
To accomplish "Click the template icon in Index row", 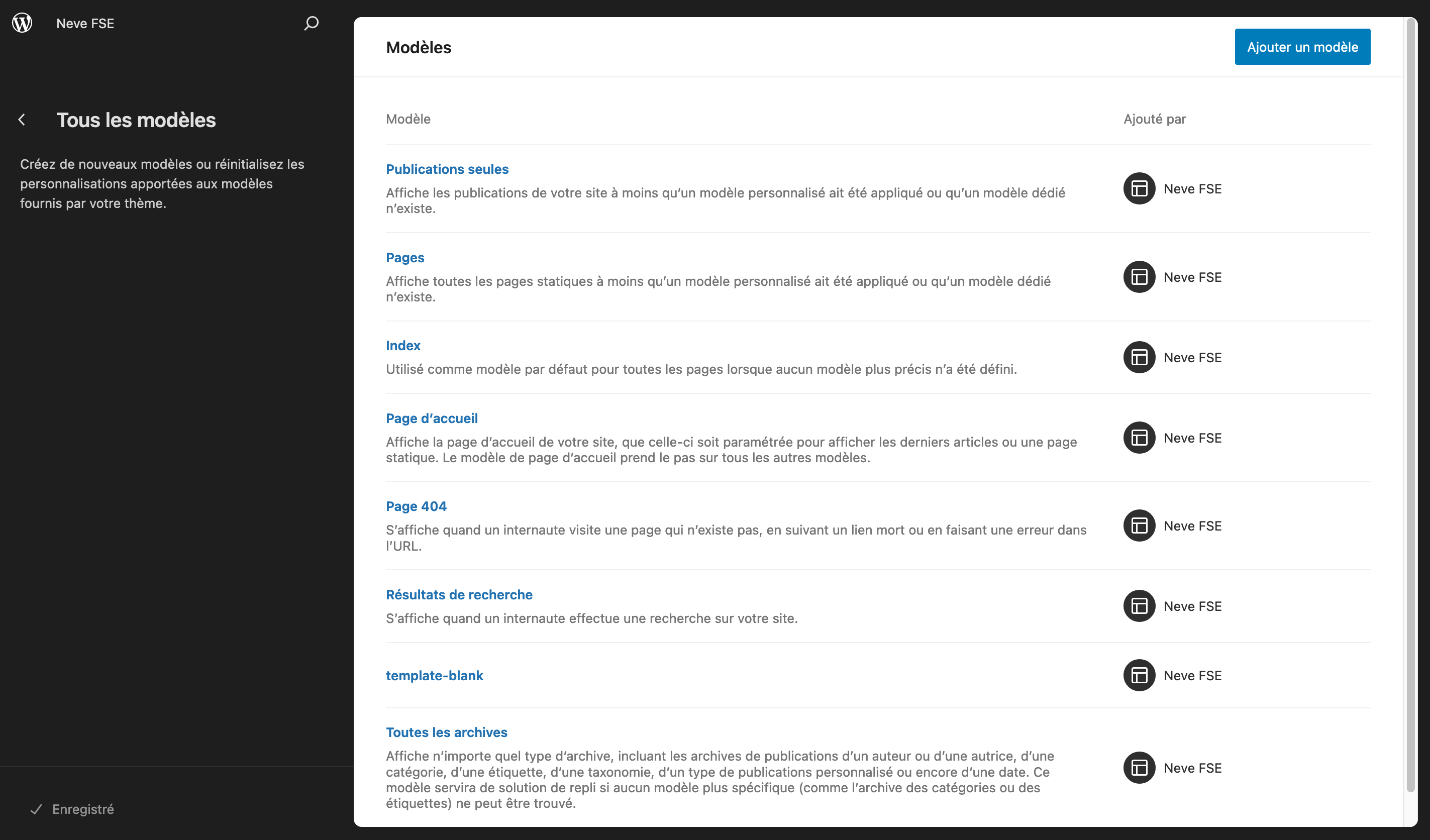I will tap(1139, 358).
